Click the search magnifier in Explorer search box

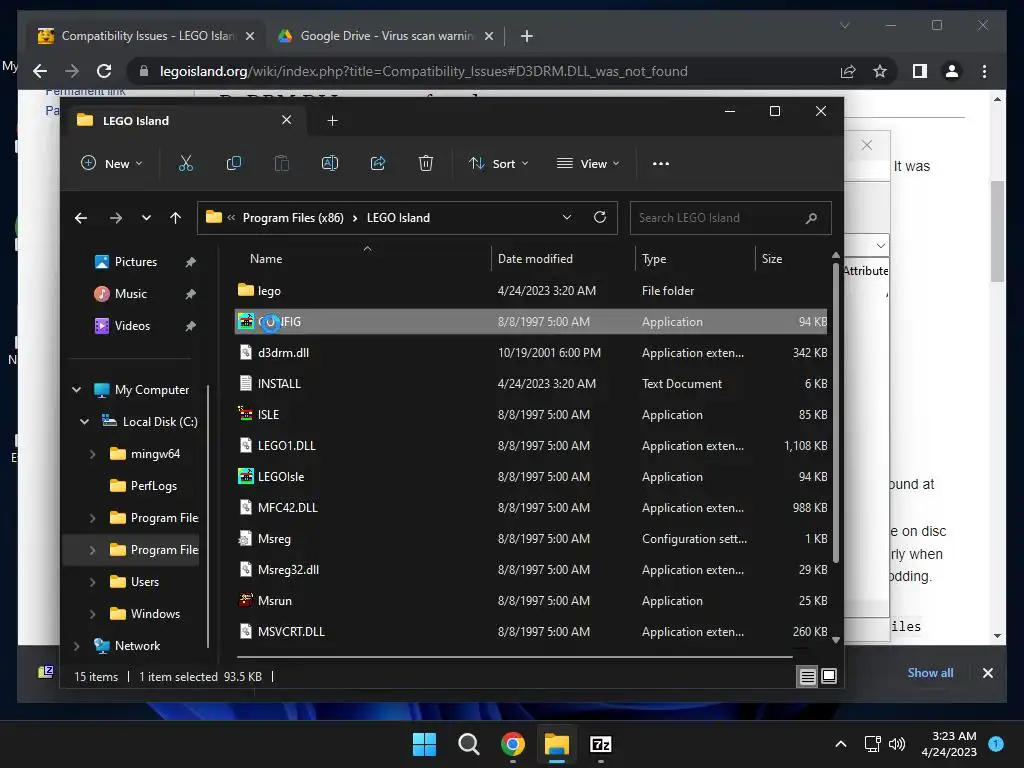pyautogui.click(x=811, y=218)
